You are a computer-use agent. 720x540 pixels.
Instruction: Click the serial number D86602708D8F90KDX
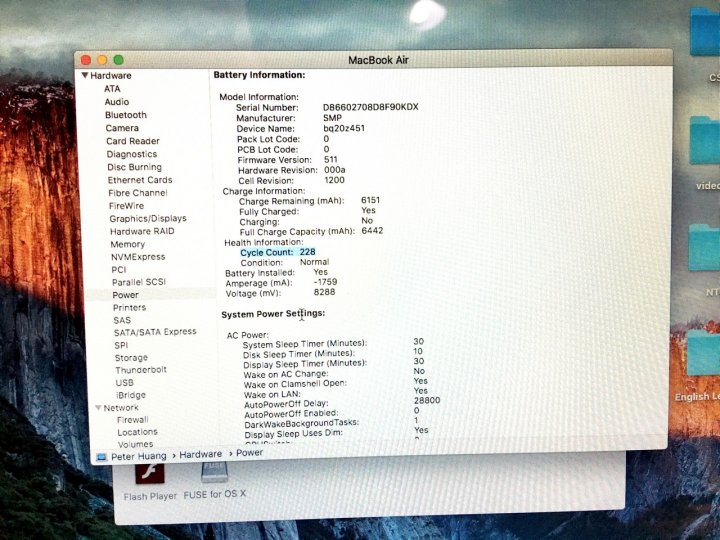point(371,107)
